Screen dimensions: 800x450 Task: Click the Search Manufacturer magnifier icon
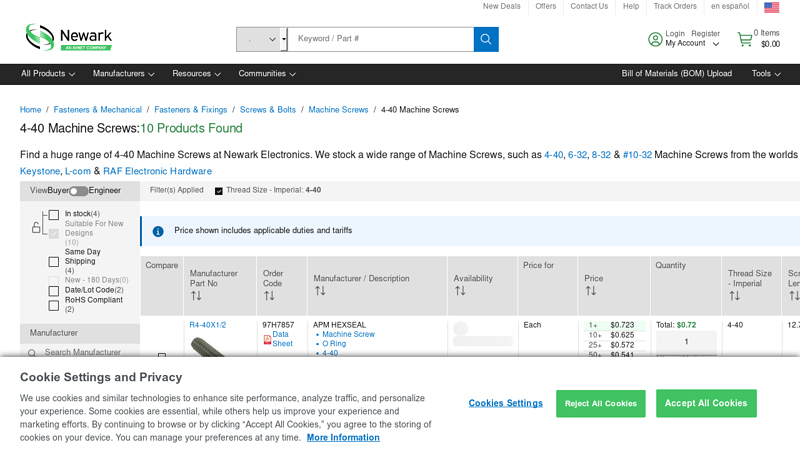point(32,353)
